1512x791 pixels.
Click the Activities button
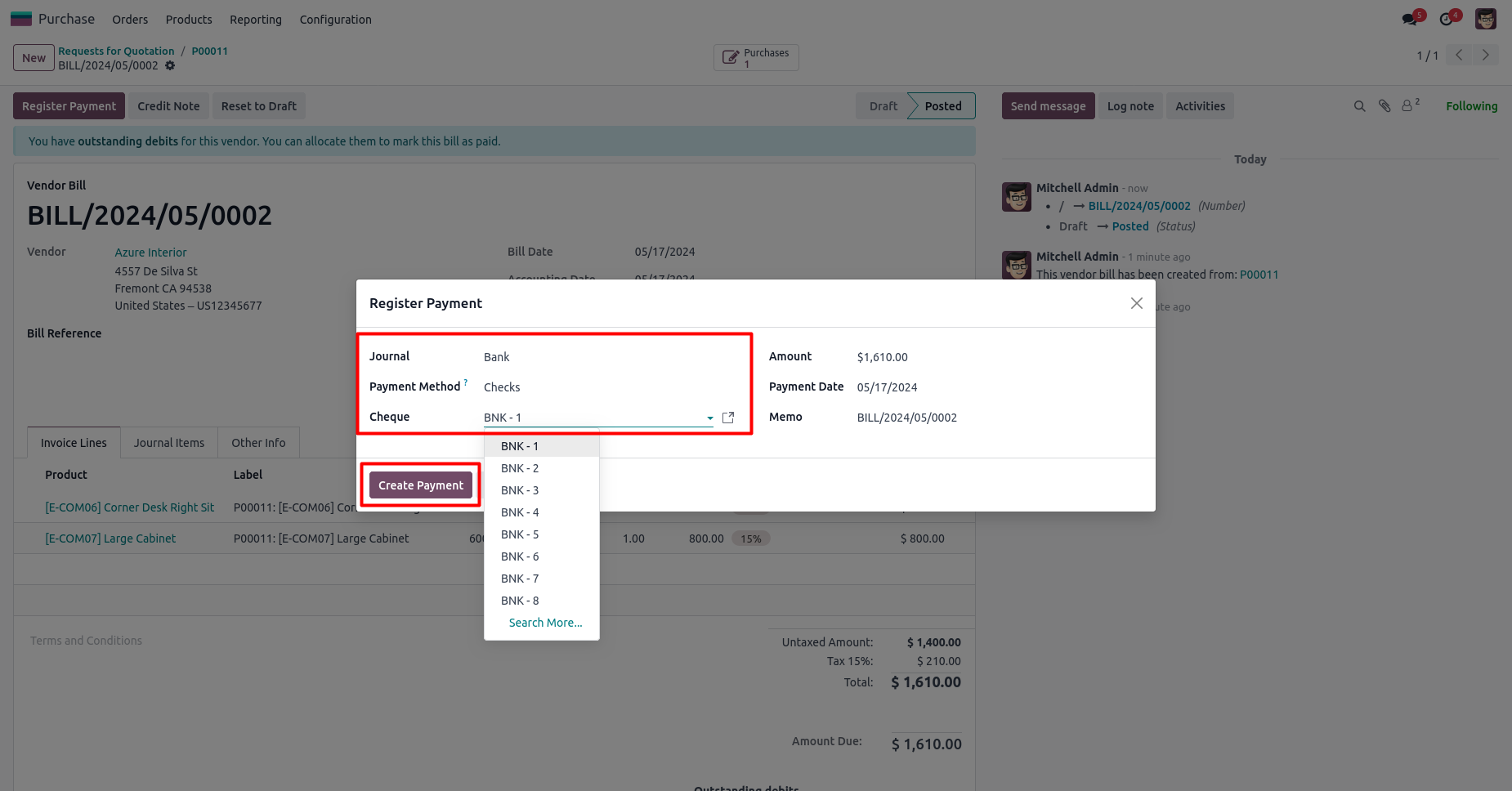(x=1200, y=106)
